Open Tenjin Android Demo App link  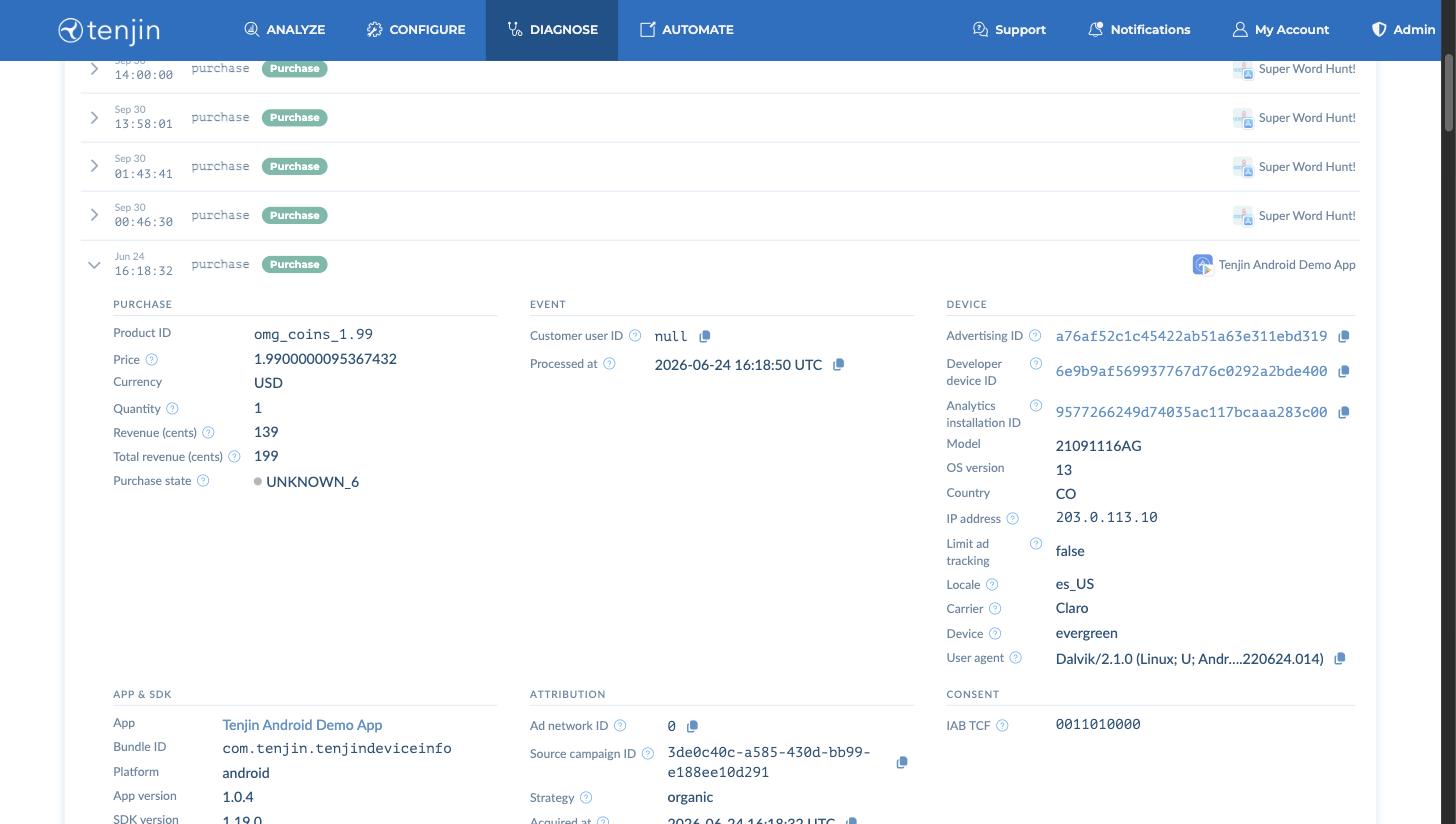pos(302,725)
